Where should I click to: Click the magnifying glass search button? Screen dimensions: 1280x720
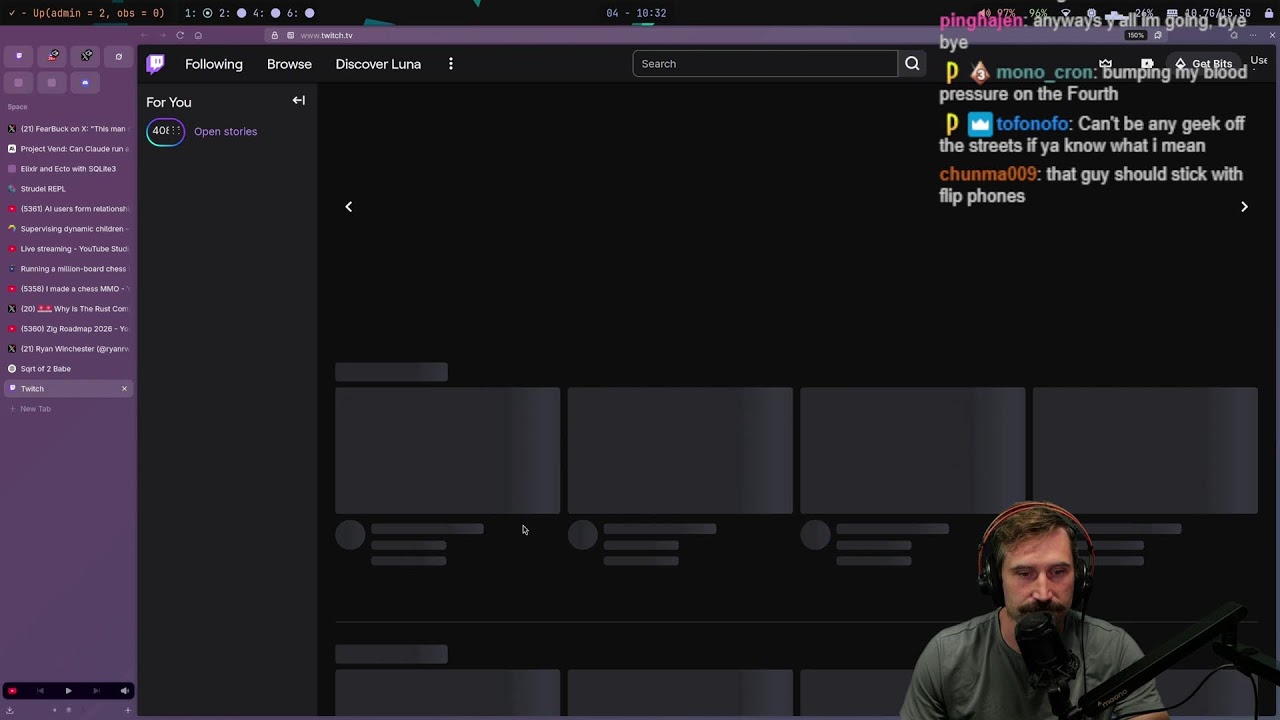[x=912, y=64]
